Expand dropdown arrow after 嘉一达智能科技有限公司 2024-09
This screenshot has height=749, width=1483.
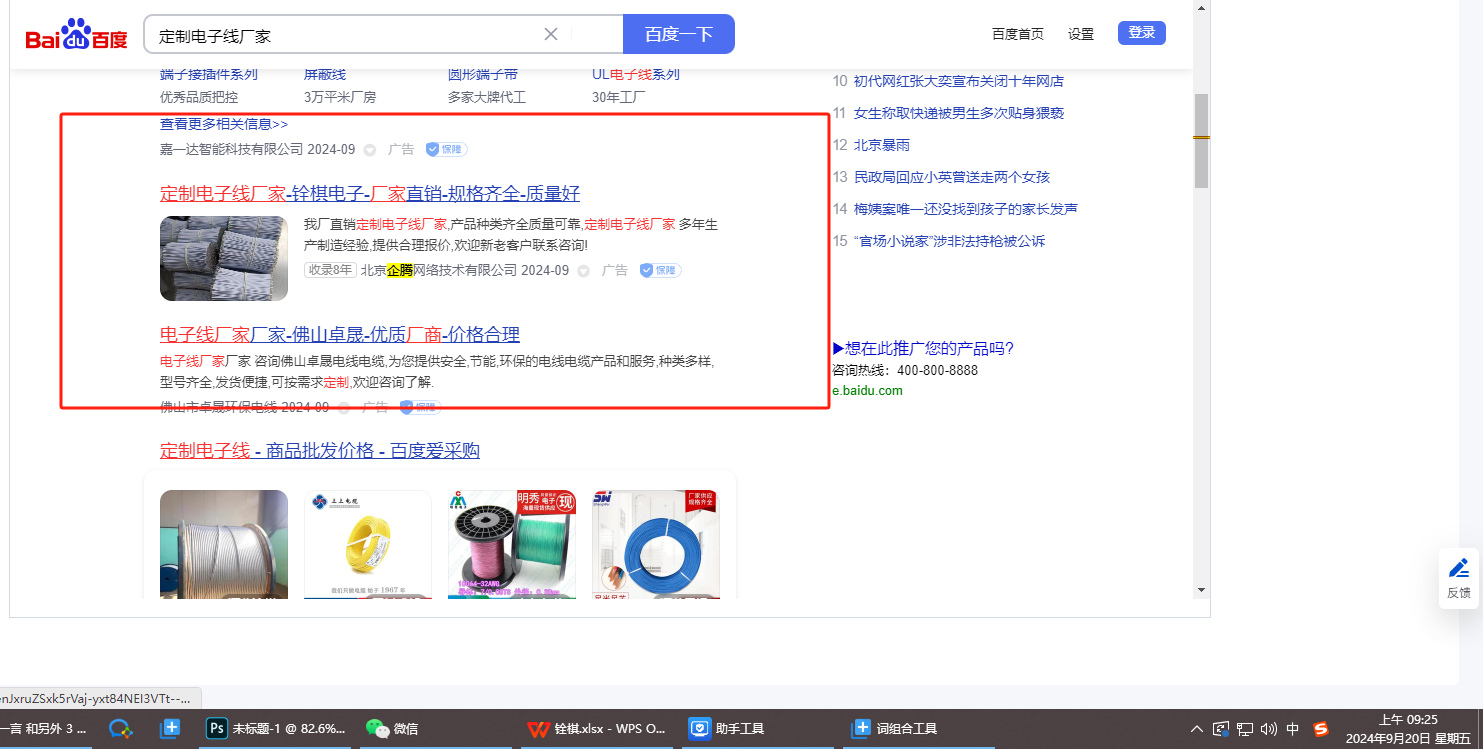(x=369, y=150)
